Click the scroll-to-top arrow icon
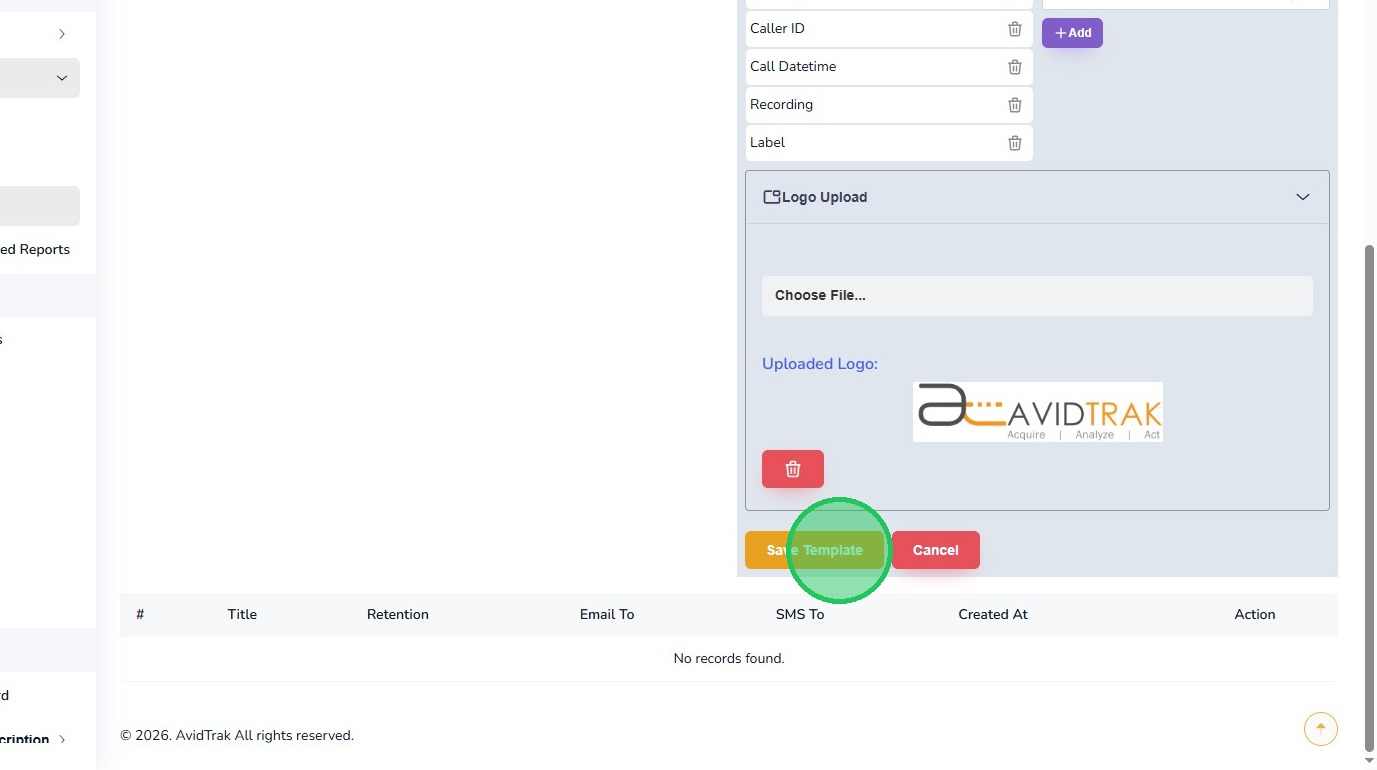This screenshot has height=770, width=1377. click(x=1321, y=728)
